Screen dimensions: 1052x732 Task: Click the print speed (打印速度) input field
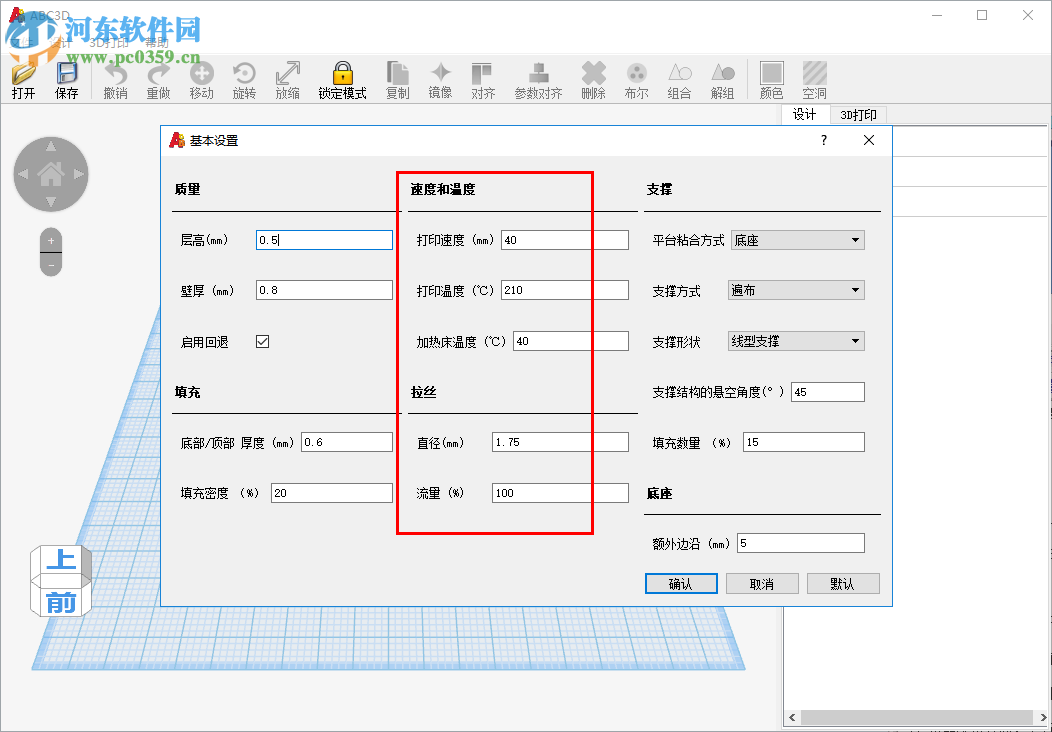[x=565, y=240]
